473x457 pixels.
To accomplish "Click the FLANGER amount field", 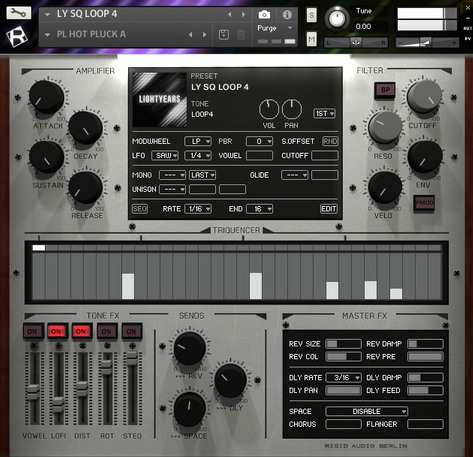I will pos(425,424).
